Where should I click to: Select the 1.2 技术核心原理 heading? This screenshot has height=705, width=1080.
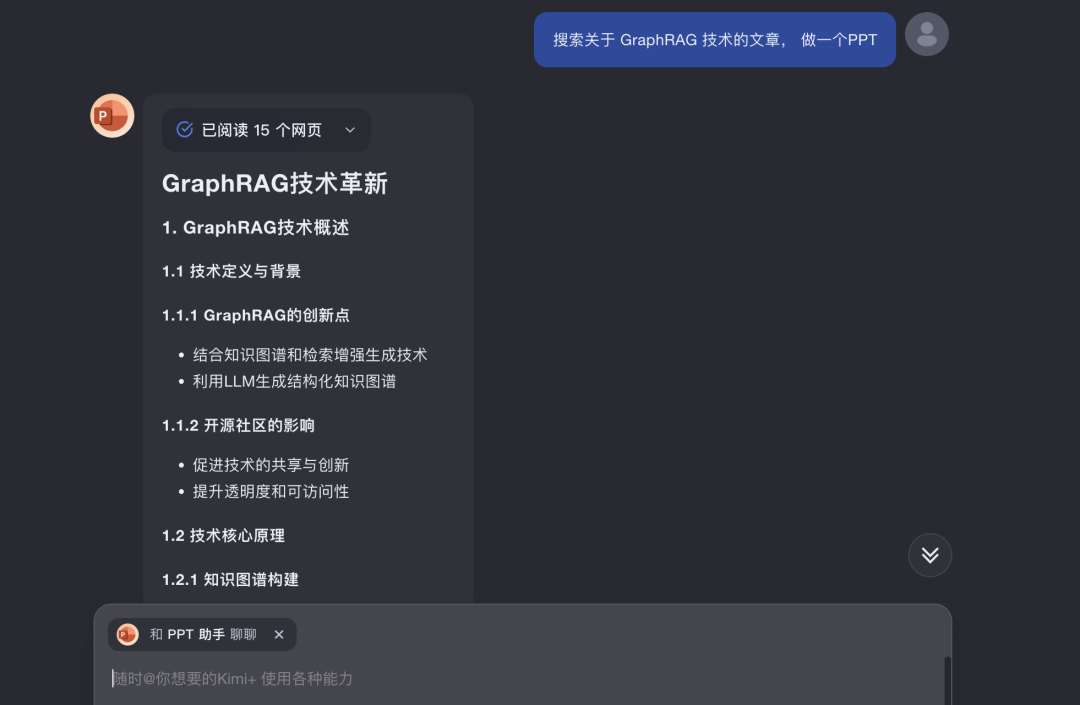click(x=223, y=535)
